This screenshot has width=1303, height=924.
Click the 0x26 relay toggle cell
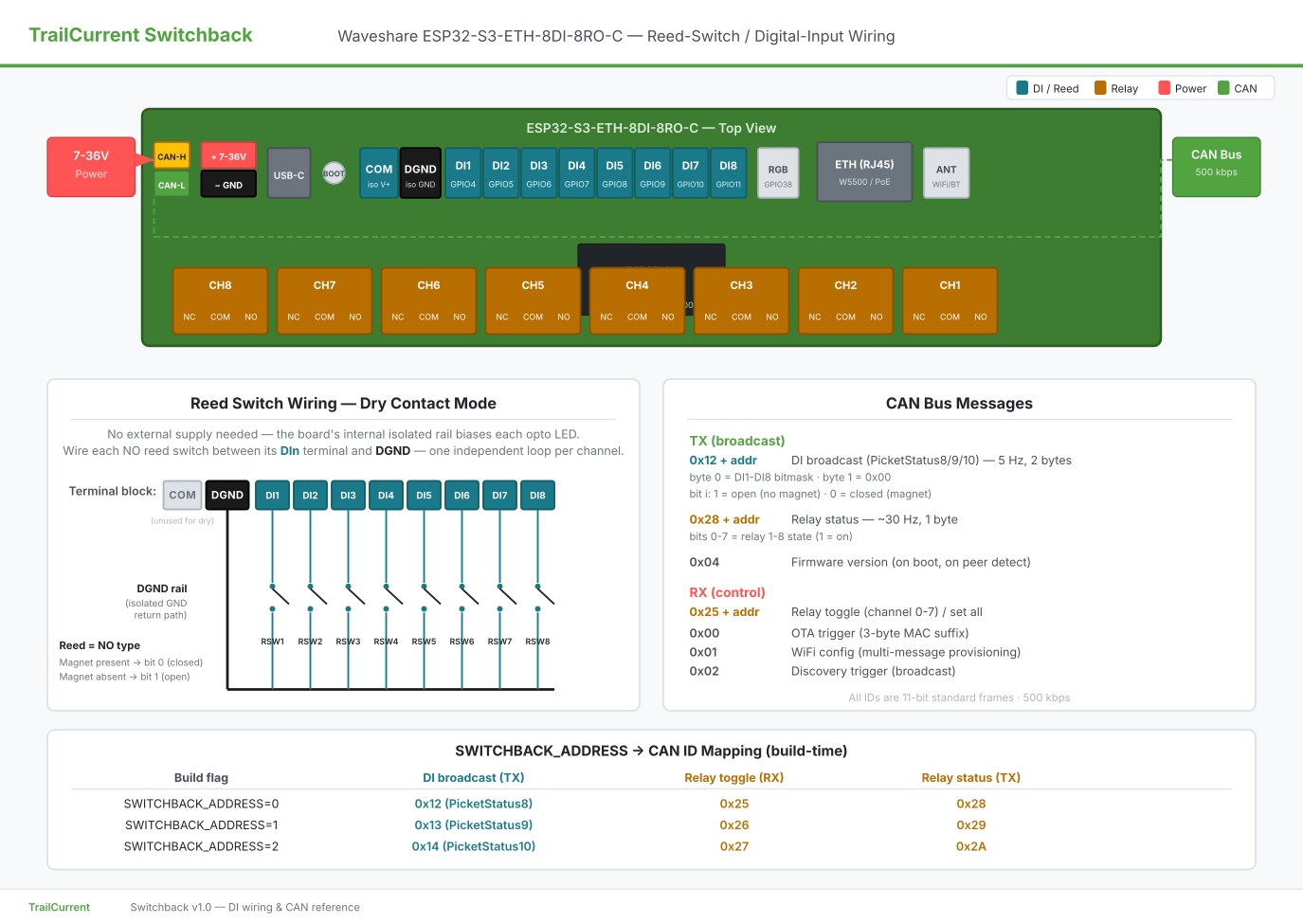[x=734, y=825]
